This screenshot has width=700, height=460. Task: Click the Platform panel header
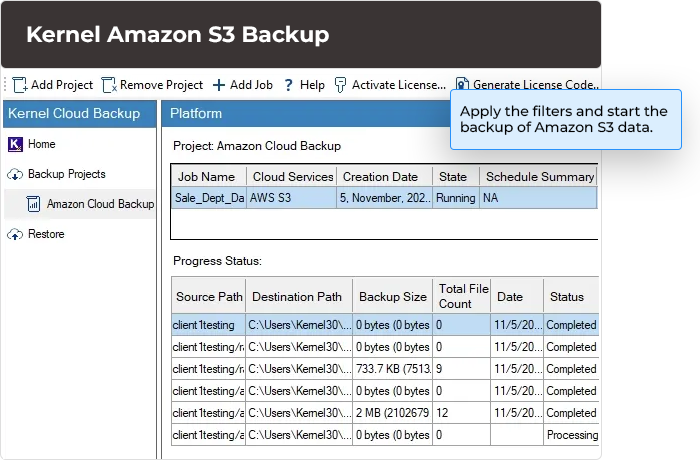[x=306, y=113]
